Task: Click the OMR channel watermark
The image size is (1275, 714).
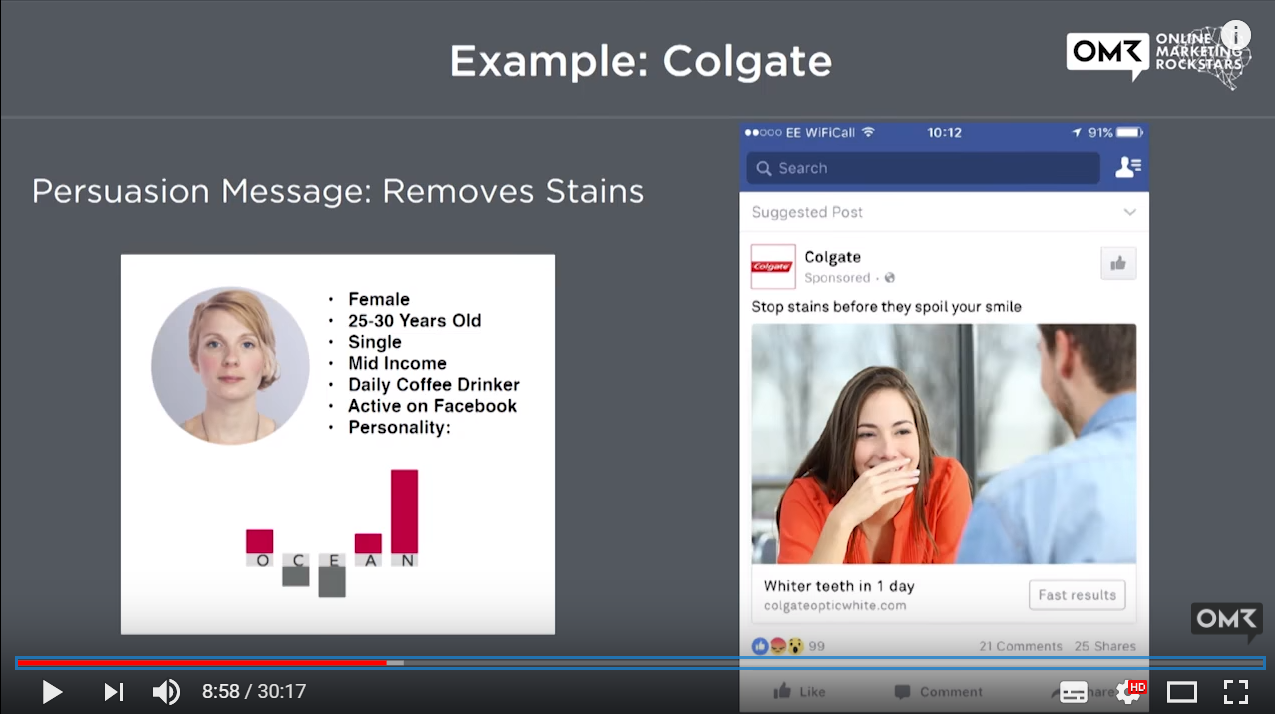Action: coord(1226,622)
